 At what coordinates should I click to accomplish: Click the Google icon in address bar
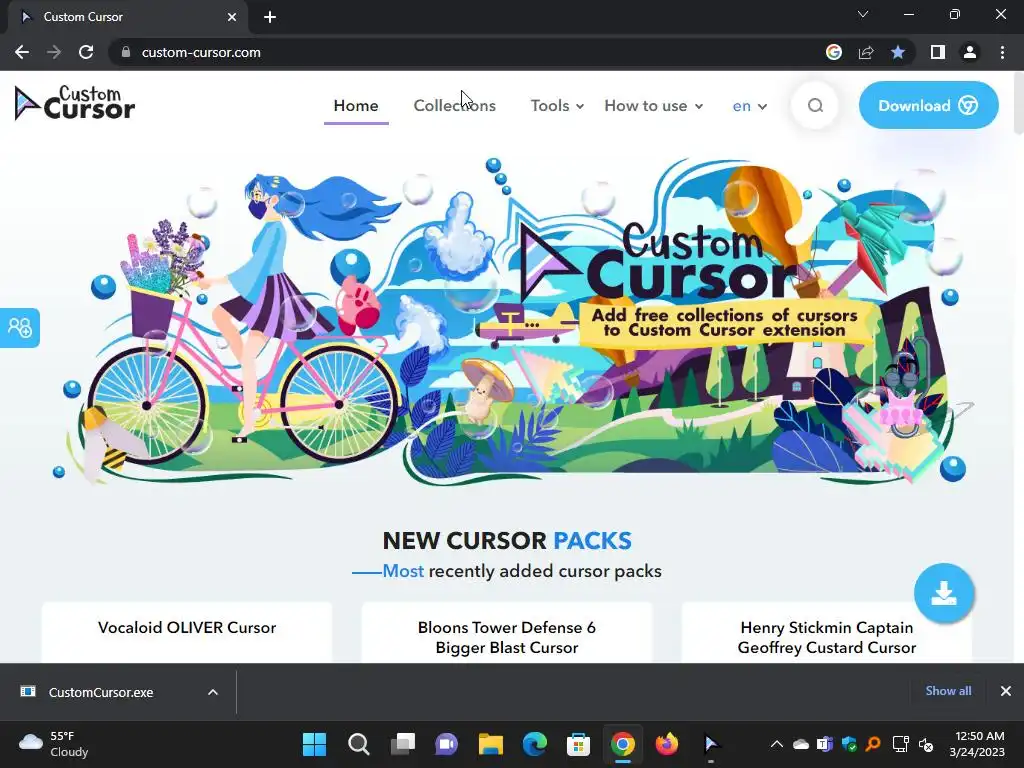click(833, 52)
